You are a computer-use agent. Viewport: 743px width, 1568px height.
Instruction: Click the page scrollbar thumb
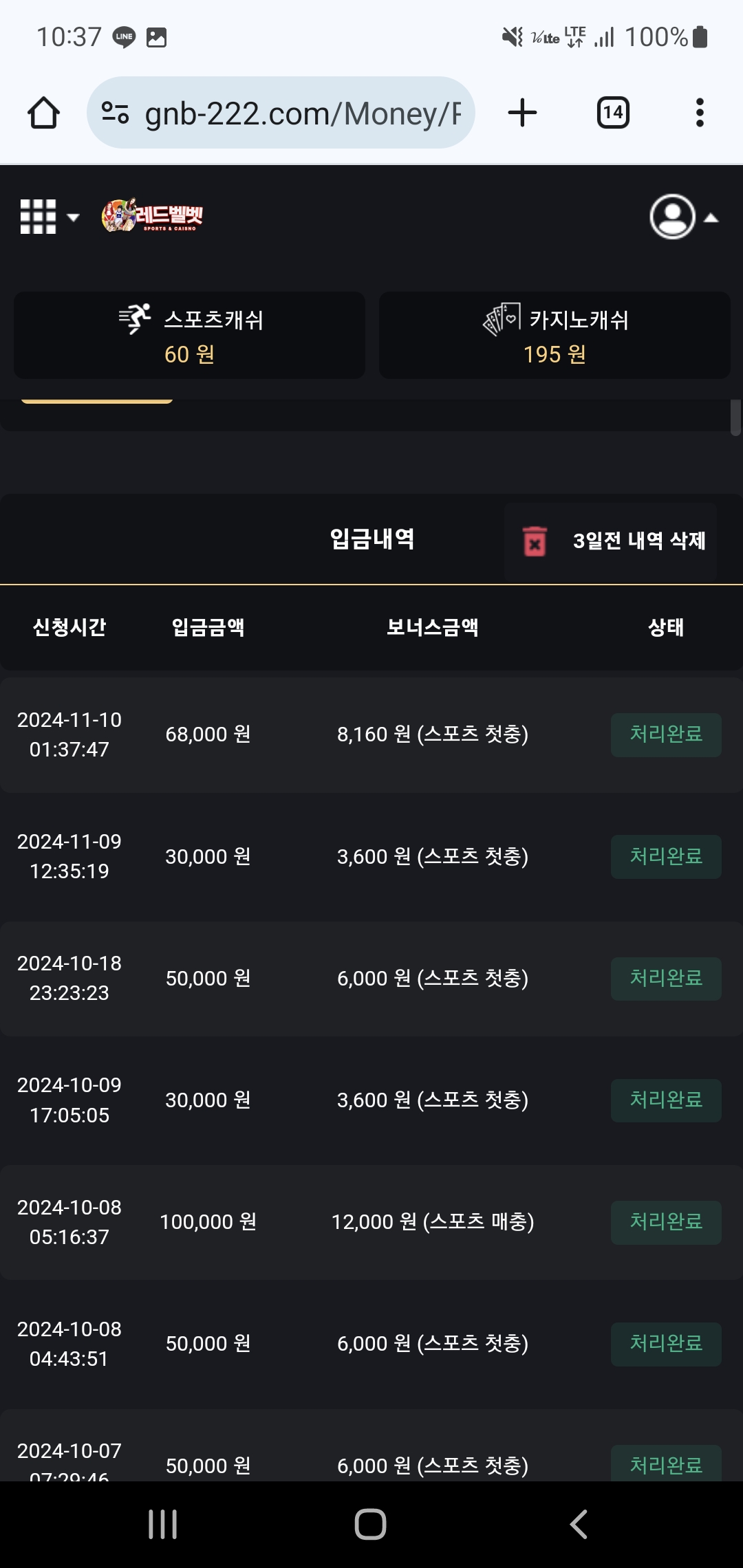(x=735, y=417)
